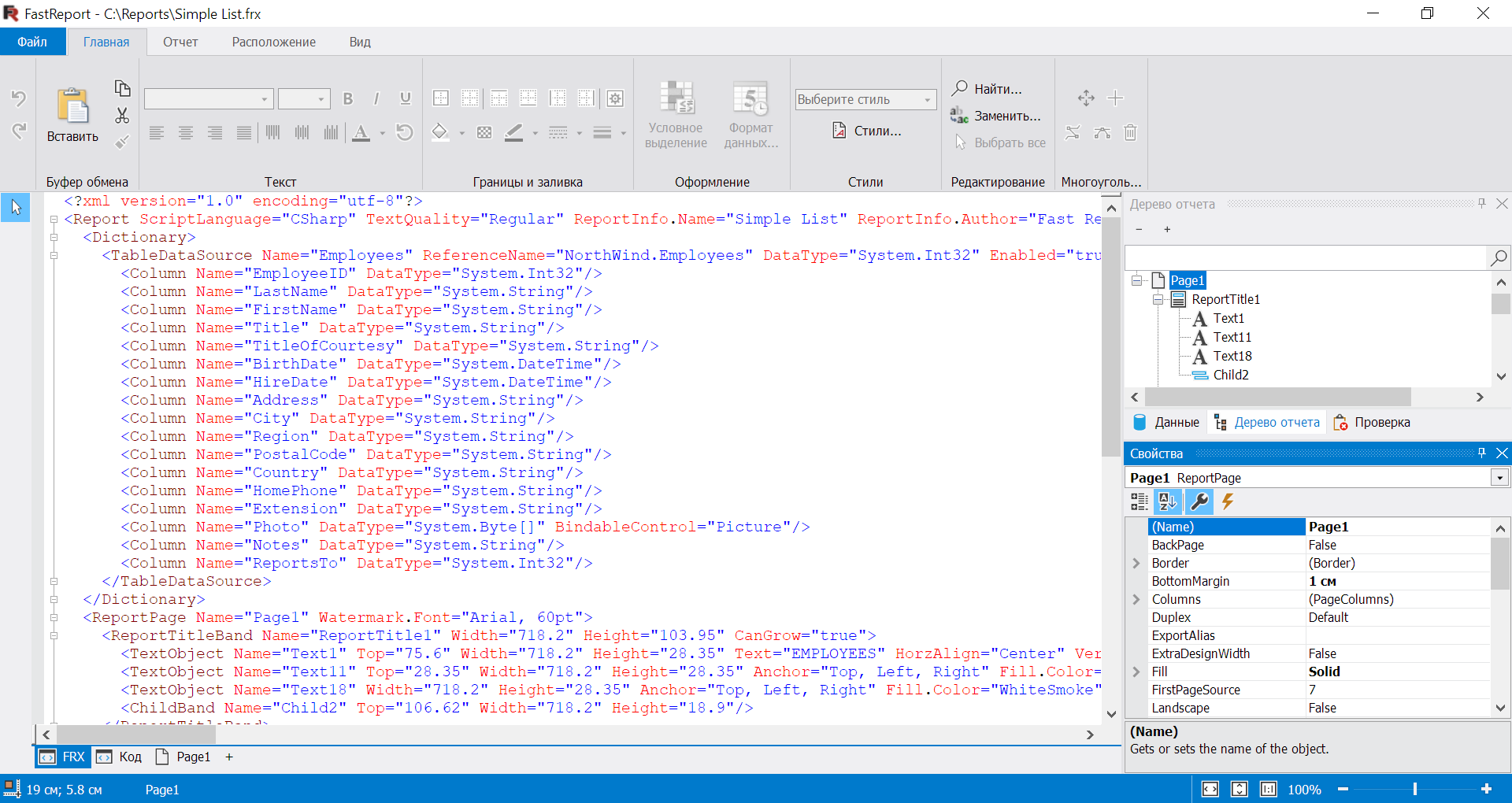The image size is (1512, 803).
Task: Expand the Fill property row
Action: click(x=1136, y=672)
